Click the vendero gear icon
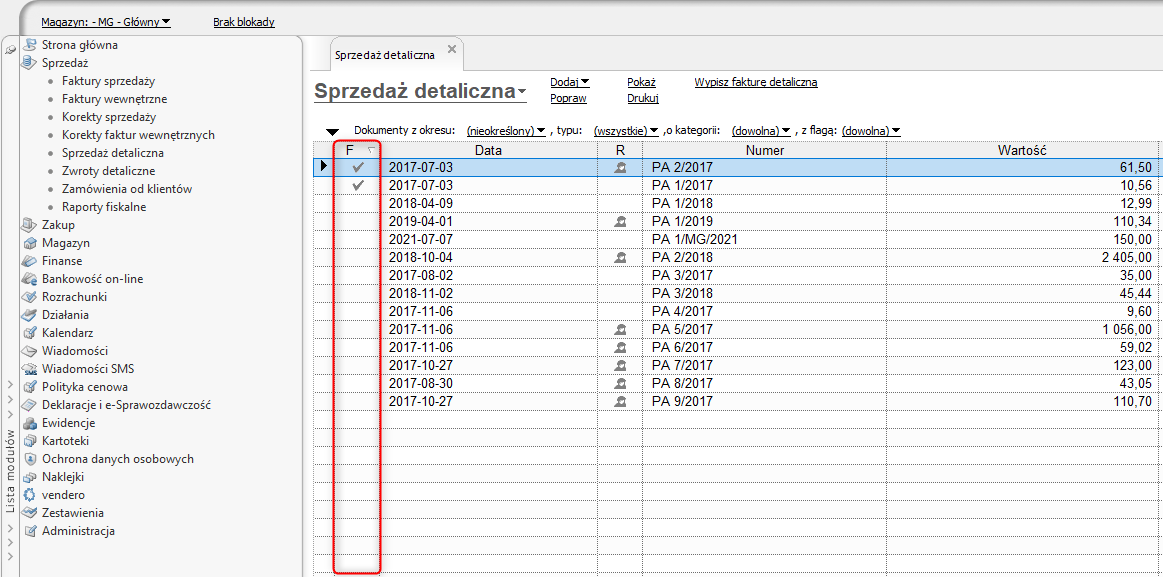This screenshot has height=577, width=1163. click(x=30, y=495)
